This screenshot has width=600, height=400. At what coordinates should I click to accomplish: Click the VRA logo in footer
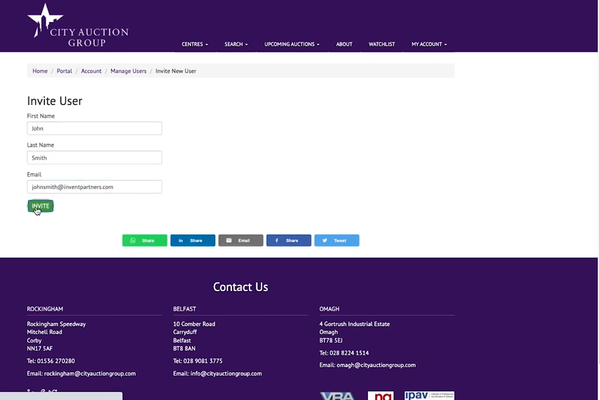click(338, 396)
